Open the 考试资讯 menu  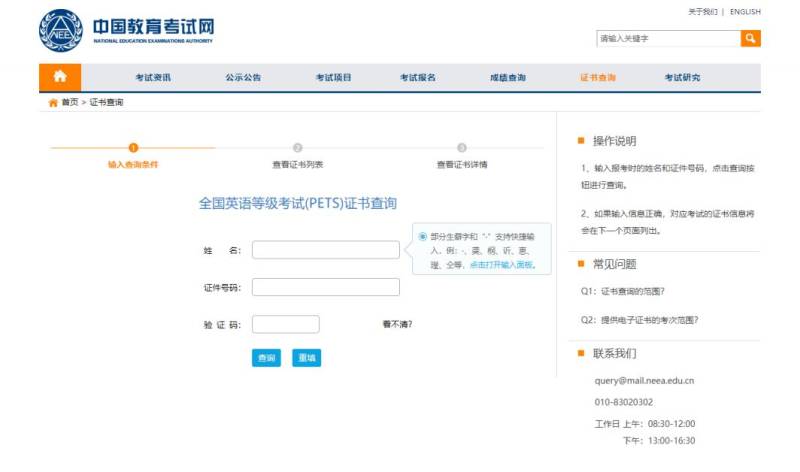(x=153, y=78)
